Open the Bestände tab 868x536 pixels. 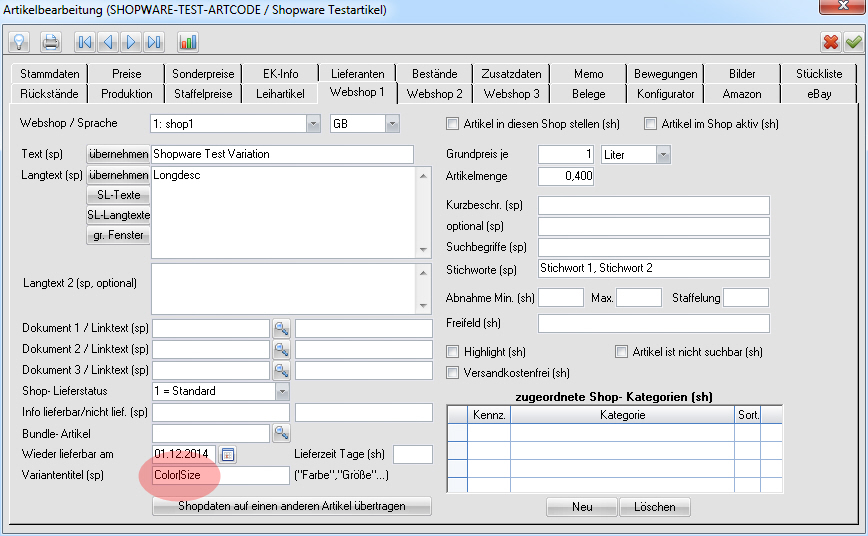(435, 74)
